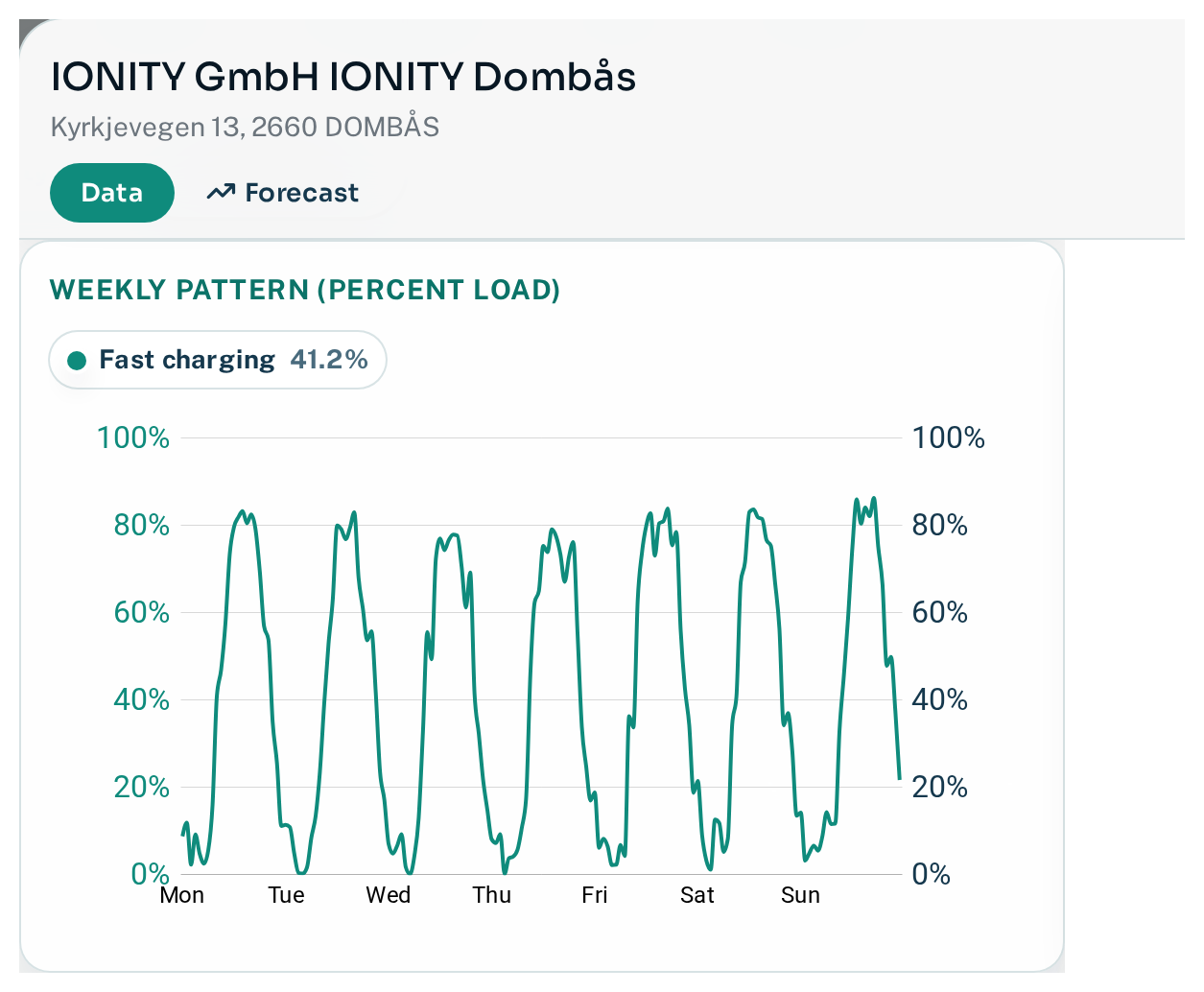Click the right axis 0% label

tap(932, 875)
